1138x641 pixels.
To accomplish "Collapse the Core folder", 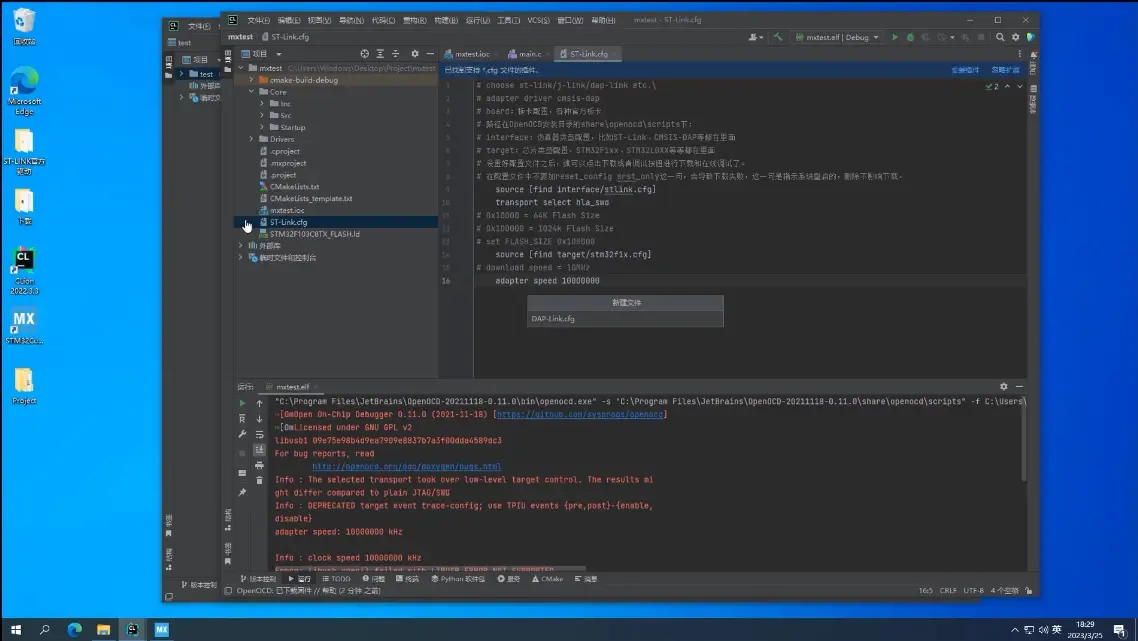I will [x=252, y=92].
